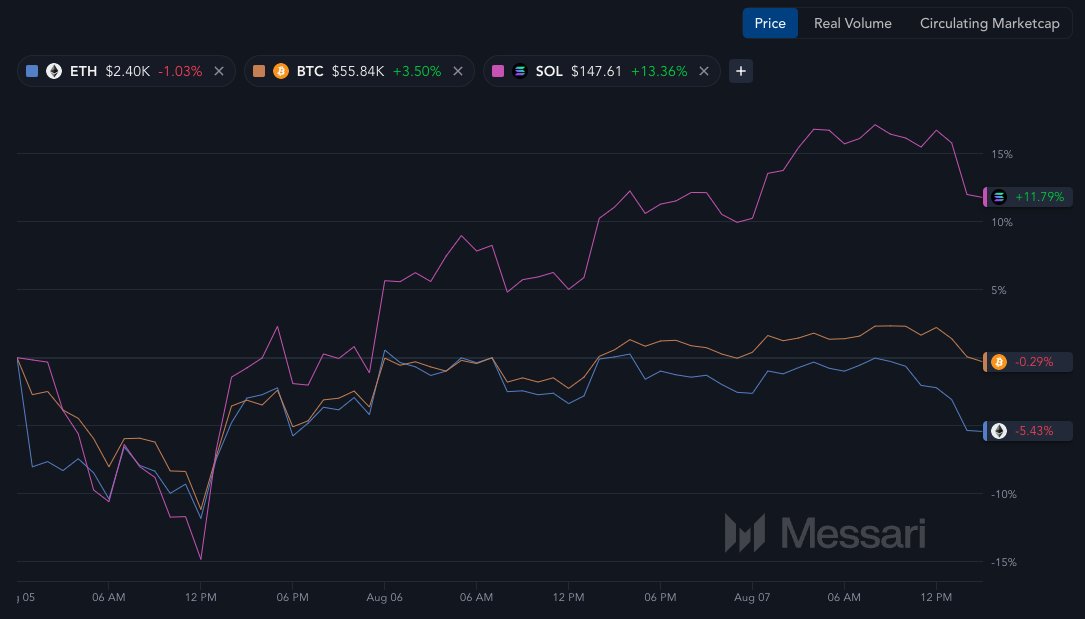
Task: Click the blue ETH color swatch
Action: pos(32,71)
